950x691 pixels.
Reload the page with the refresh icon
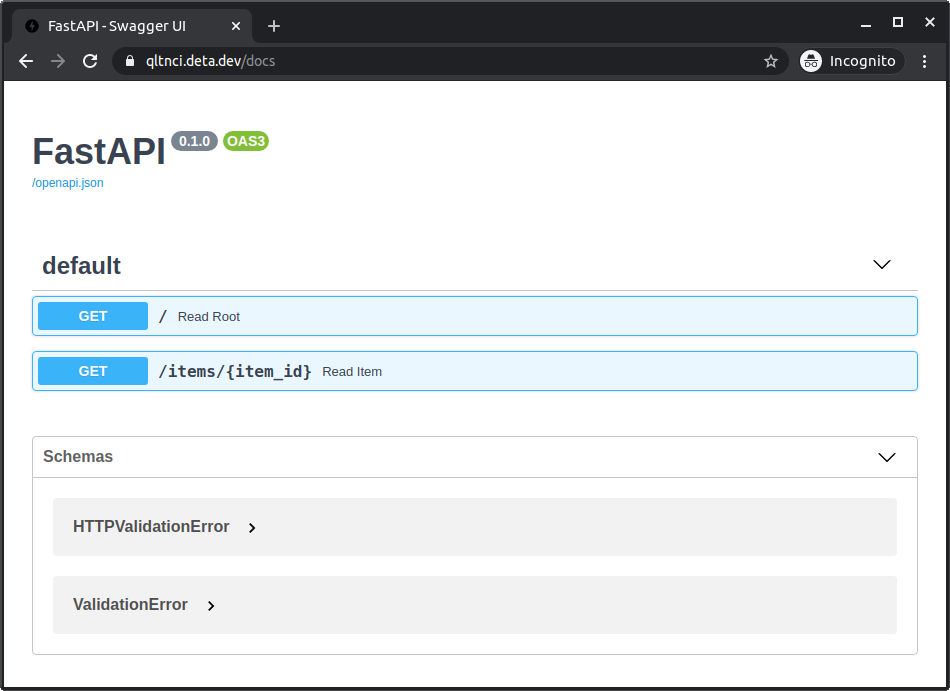click(x=90, y=61)
